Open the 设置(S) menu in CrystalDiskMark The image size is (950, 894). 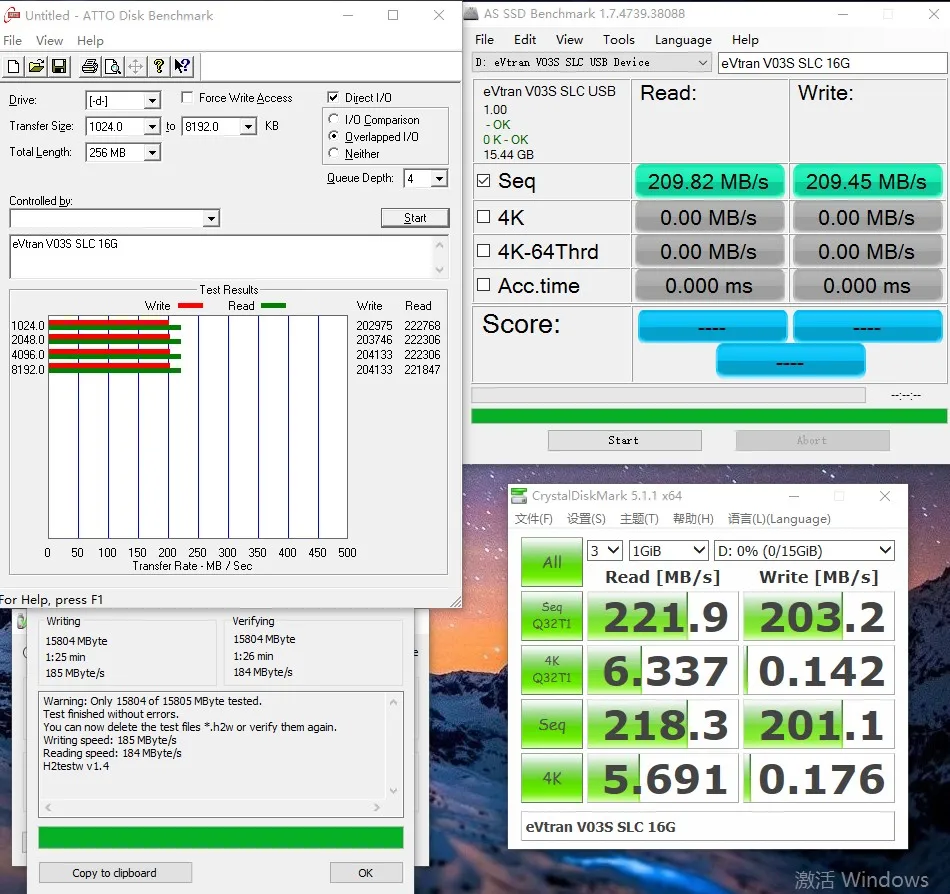[586, 518]
